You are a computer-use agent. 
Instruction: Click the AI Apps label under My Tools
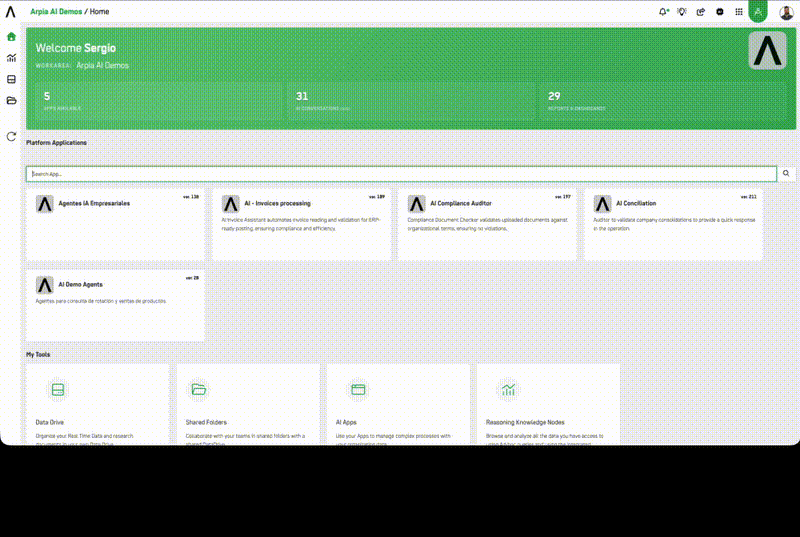(x=346, y=422)
